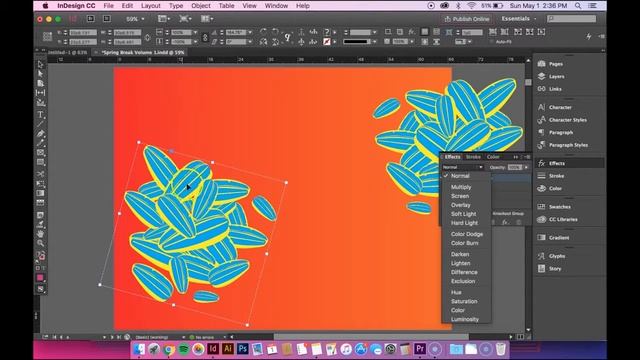Viewport: 640px width, 360px height.
Task: Open the Essentials workspace switcher
Action: coord(519,19)
